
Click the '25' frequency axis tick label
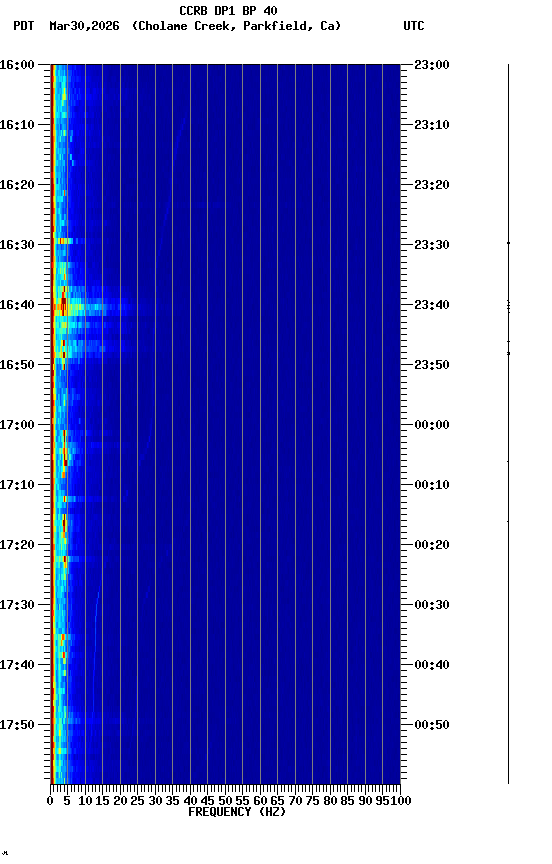click(137, 802)
